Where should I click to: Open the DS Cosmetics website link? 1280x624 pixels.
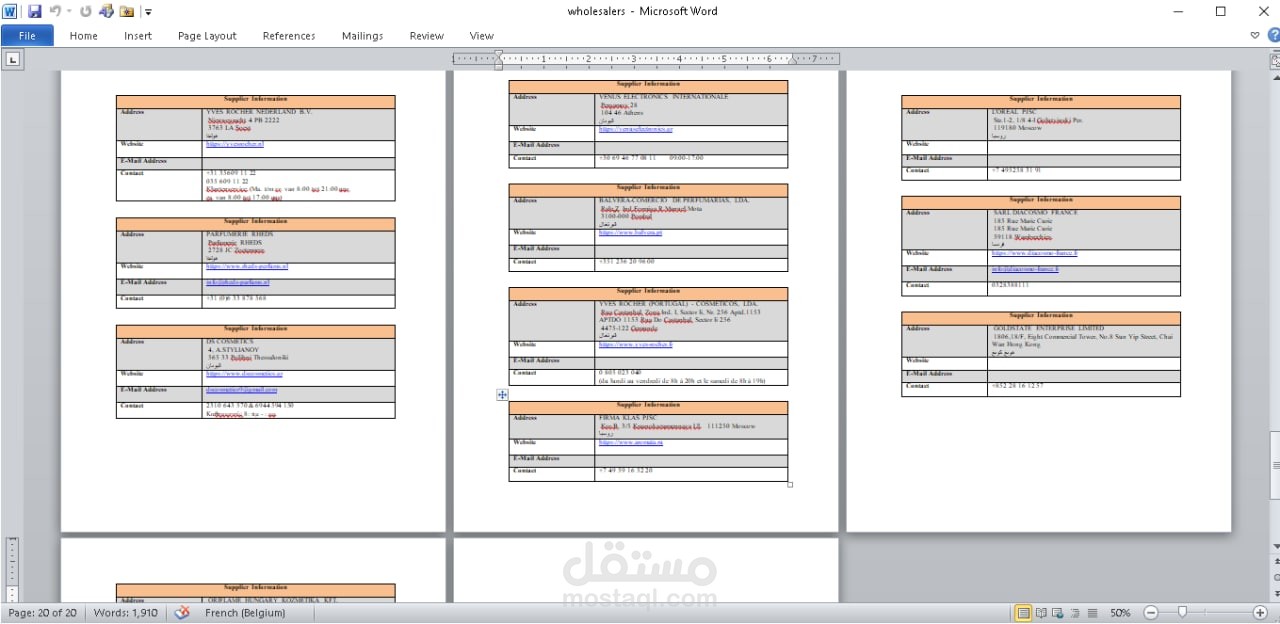tap(244, 373)
